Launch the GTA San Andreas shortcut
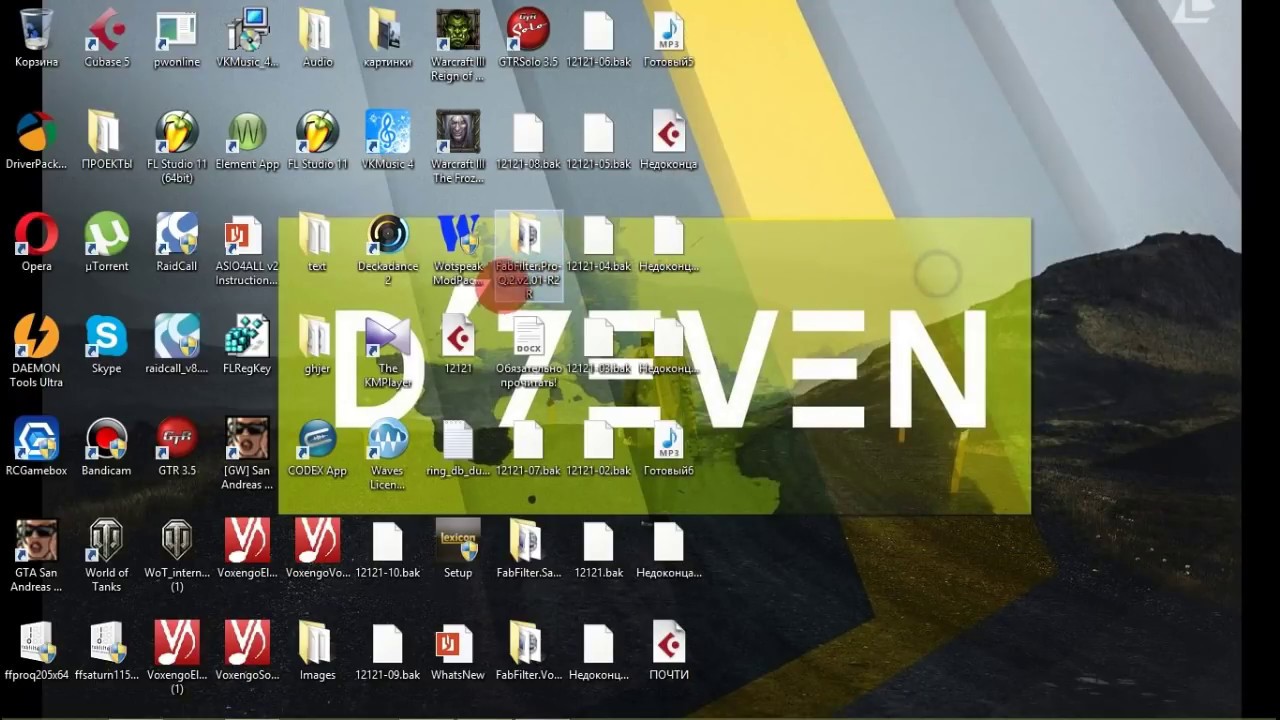1280x720 pixels. (x=36, y=555)
